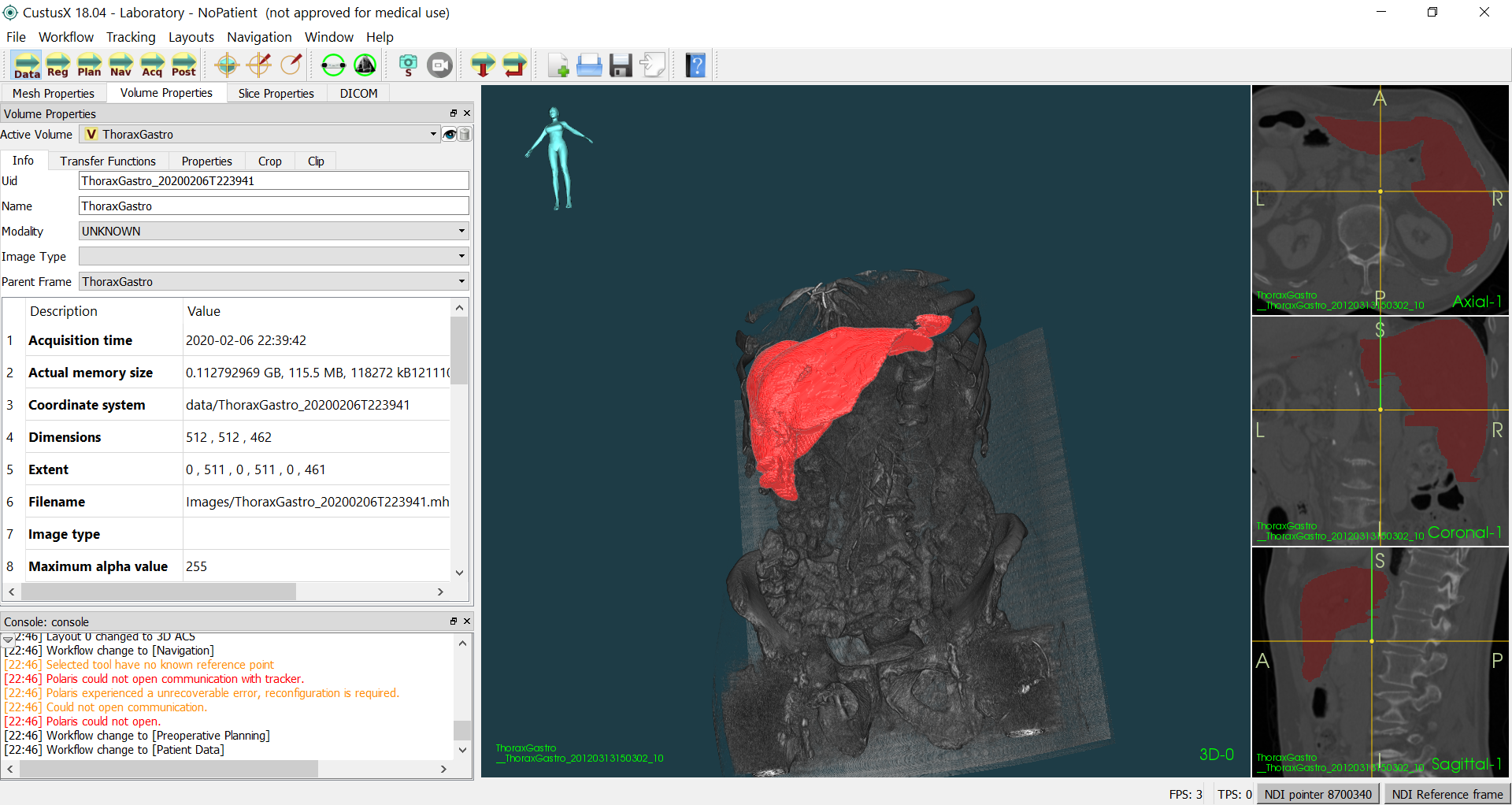Click the NDI pointer 8700340 status button

pos(1318,794)
